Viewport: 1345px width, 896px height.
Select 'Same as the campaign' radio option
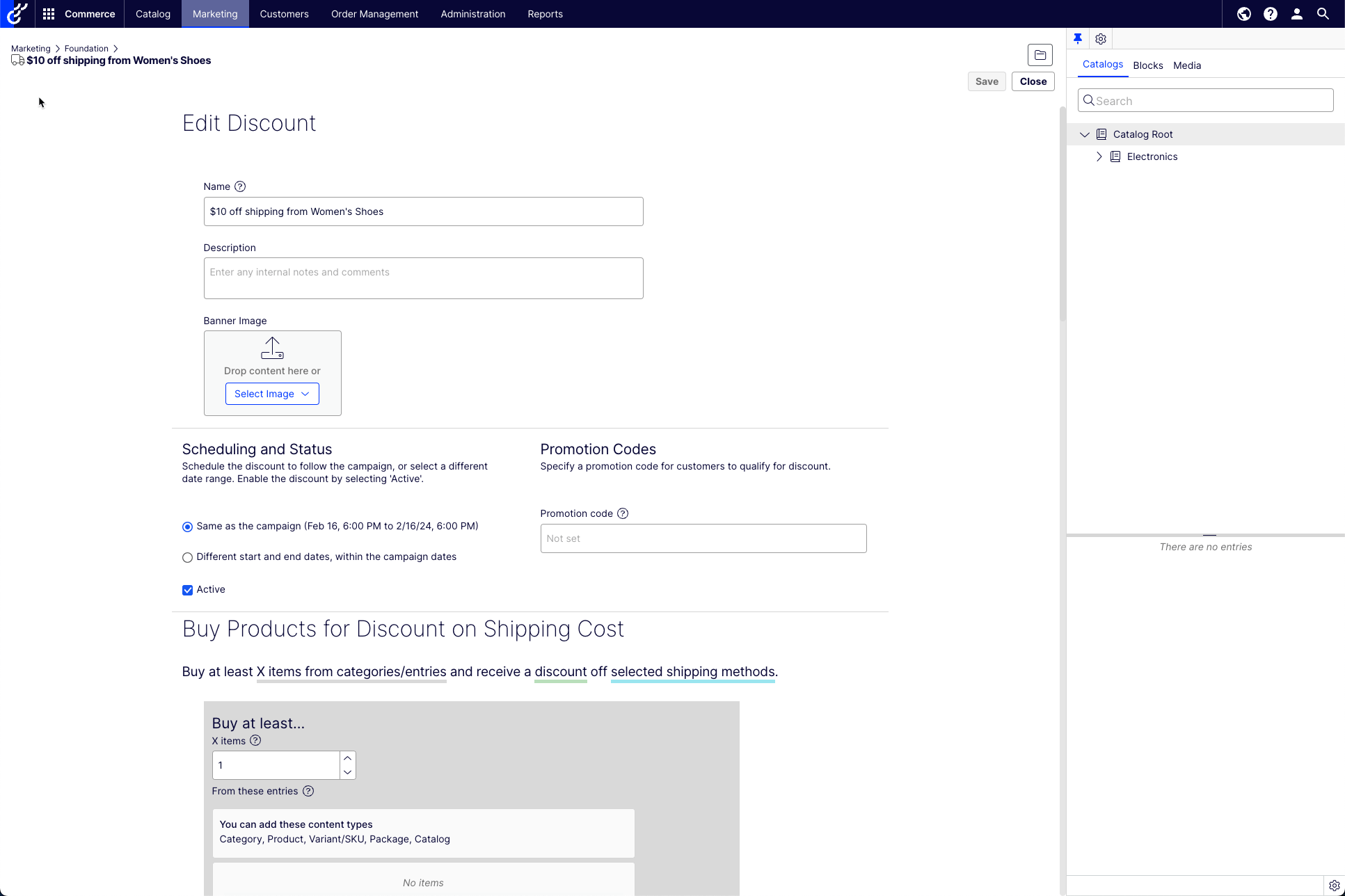click(x=187, y=527)
